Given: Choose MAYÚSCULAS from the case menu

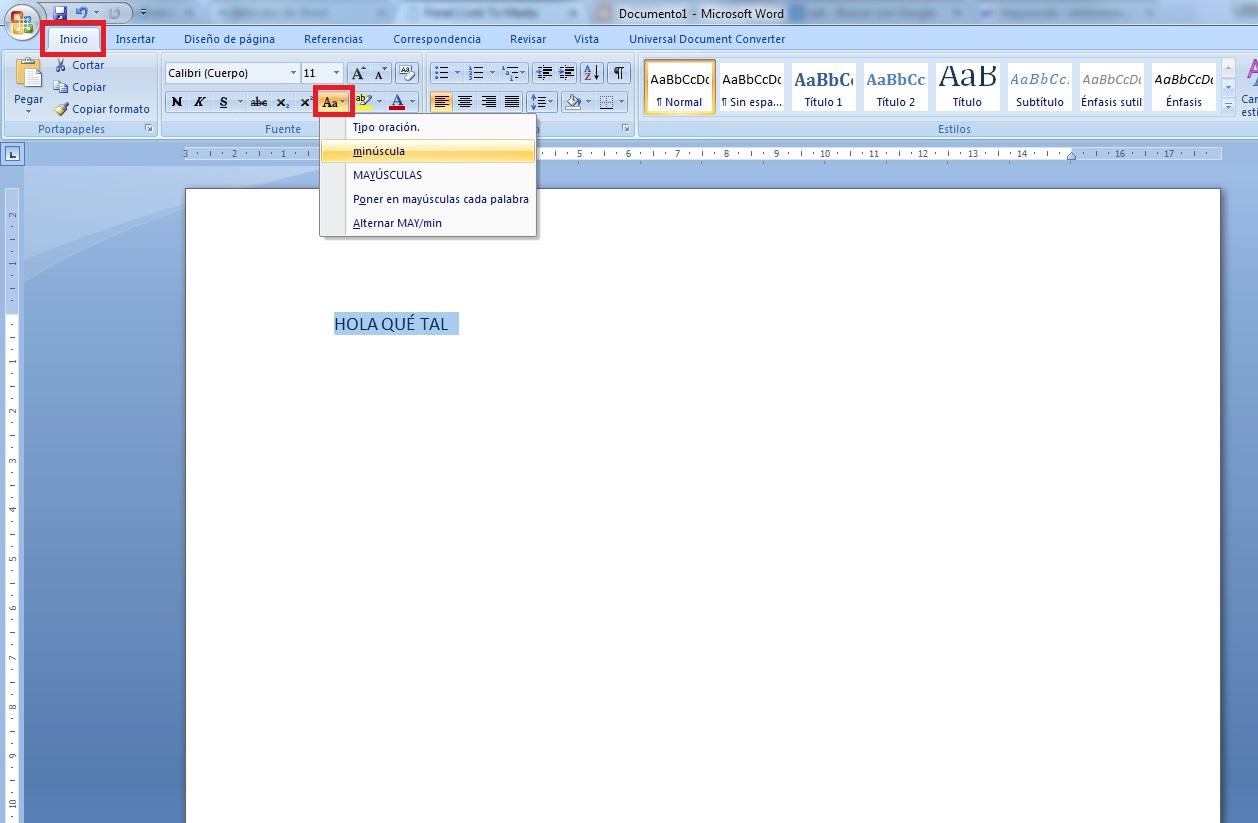Looking at the screenshot, I should point(387,175).
